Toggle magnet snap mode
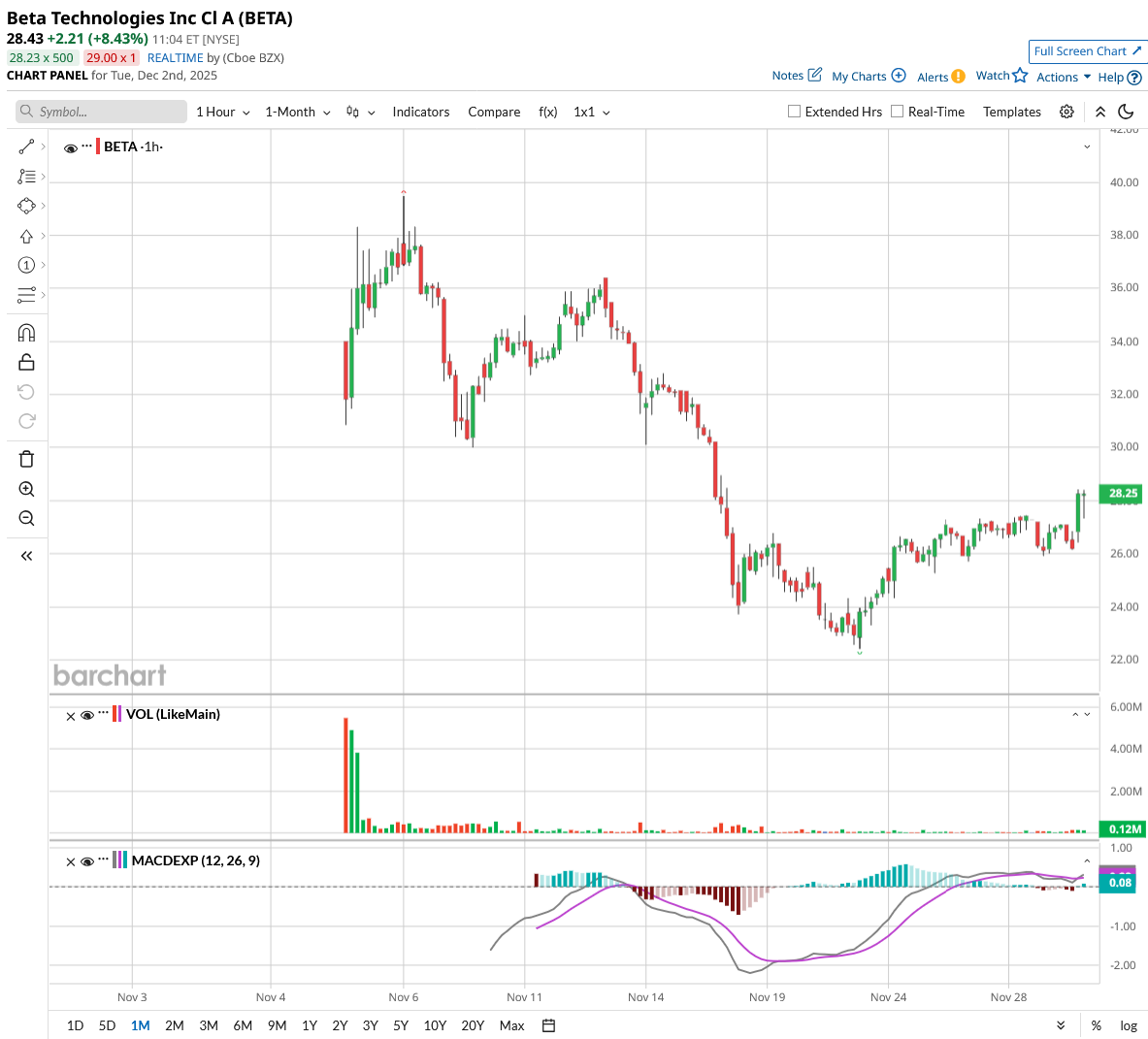 (26, 333)
